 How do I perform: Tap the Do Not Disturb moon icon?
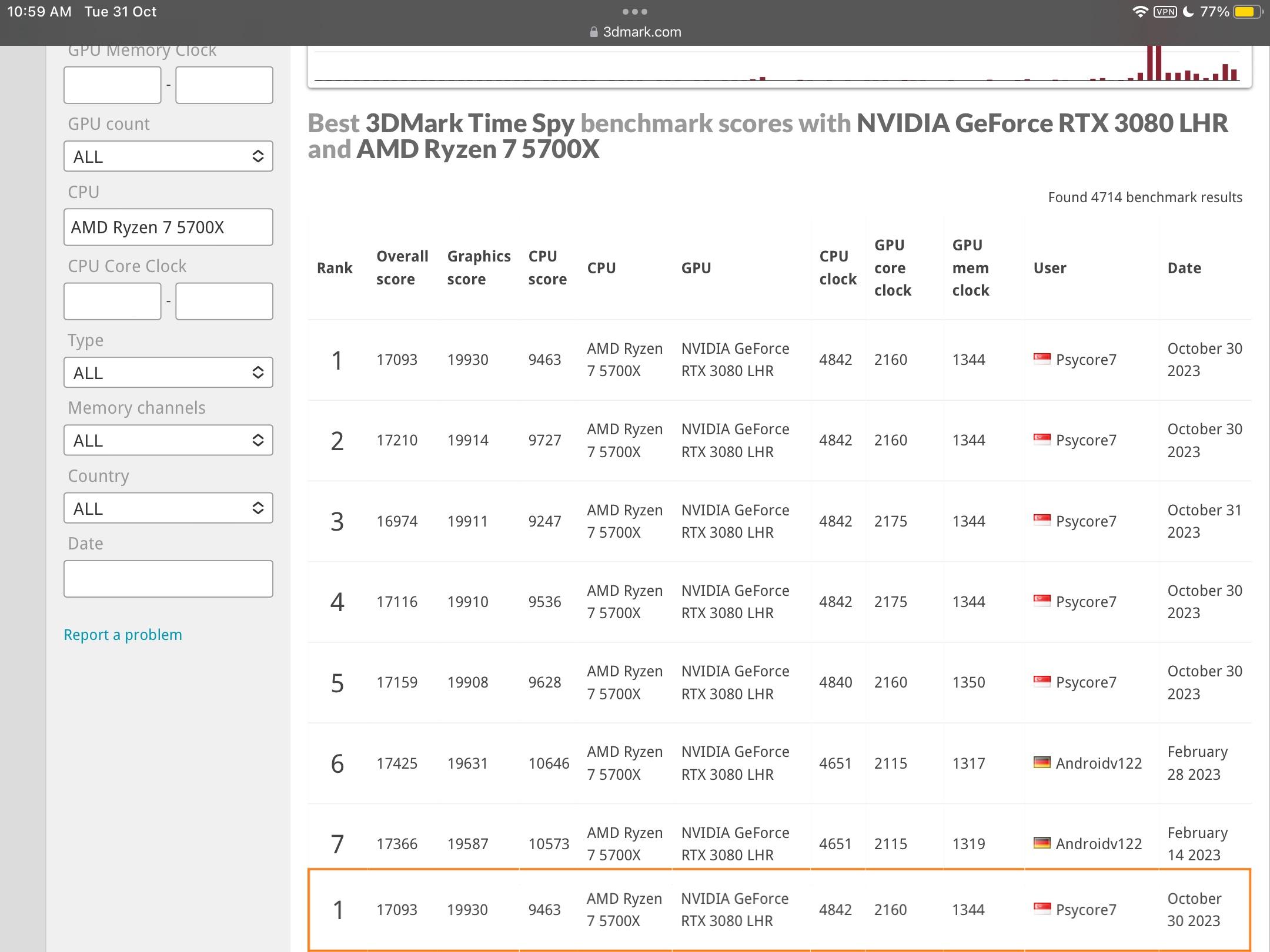1188,12
